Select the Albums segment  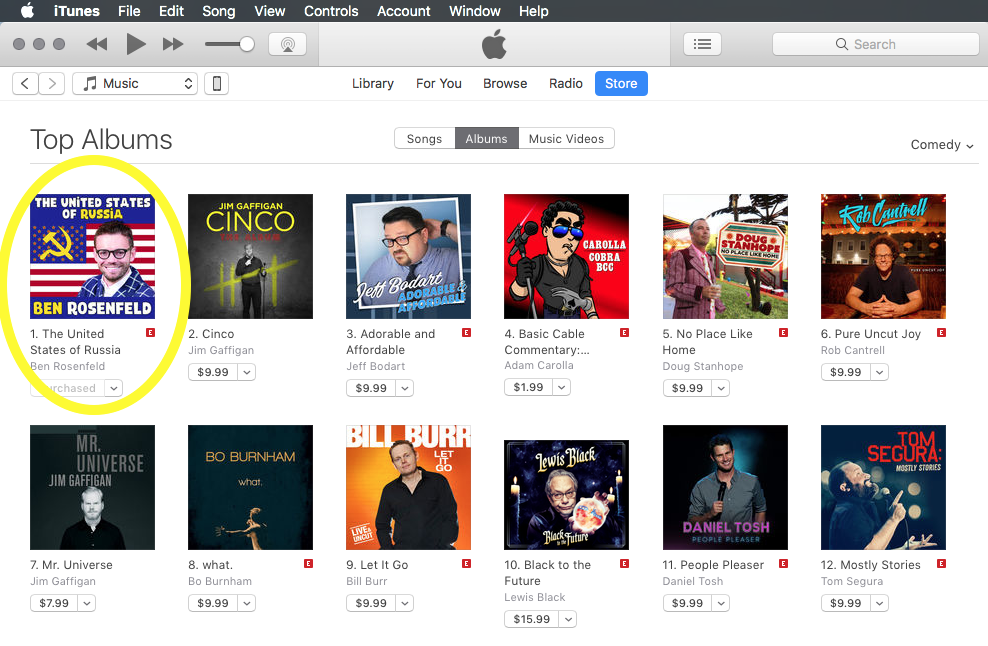(x=486, y=139)
